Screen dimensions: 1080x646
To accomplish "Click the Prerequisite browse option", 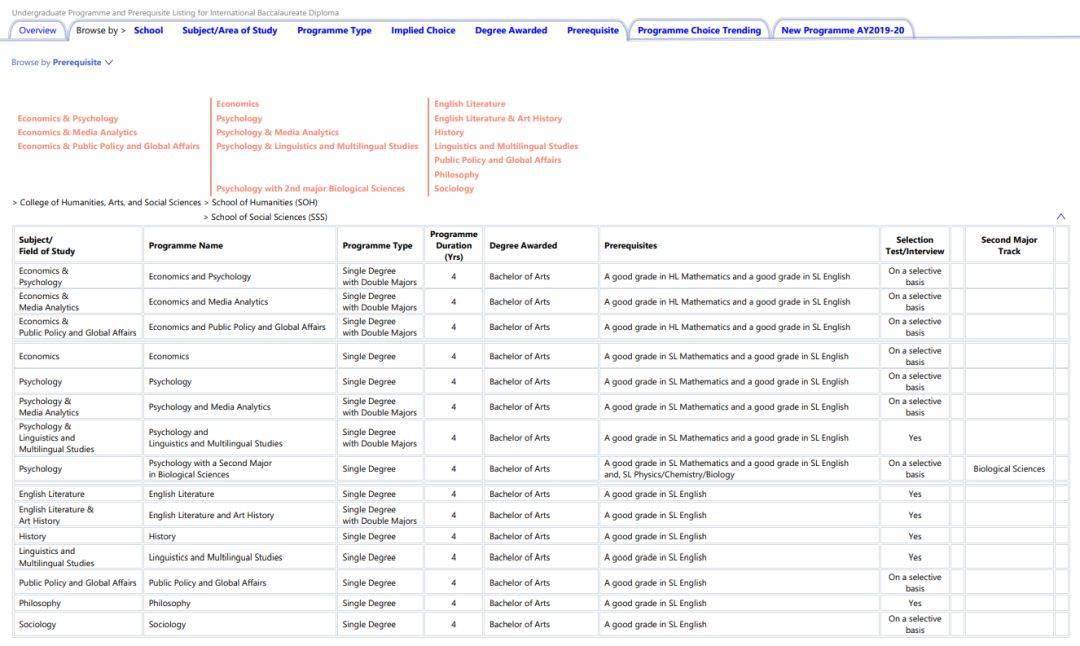I will [592, 31].
